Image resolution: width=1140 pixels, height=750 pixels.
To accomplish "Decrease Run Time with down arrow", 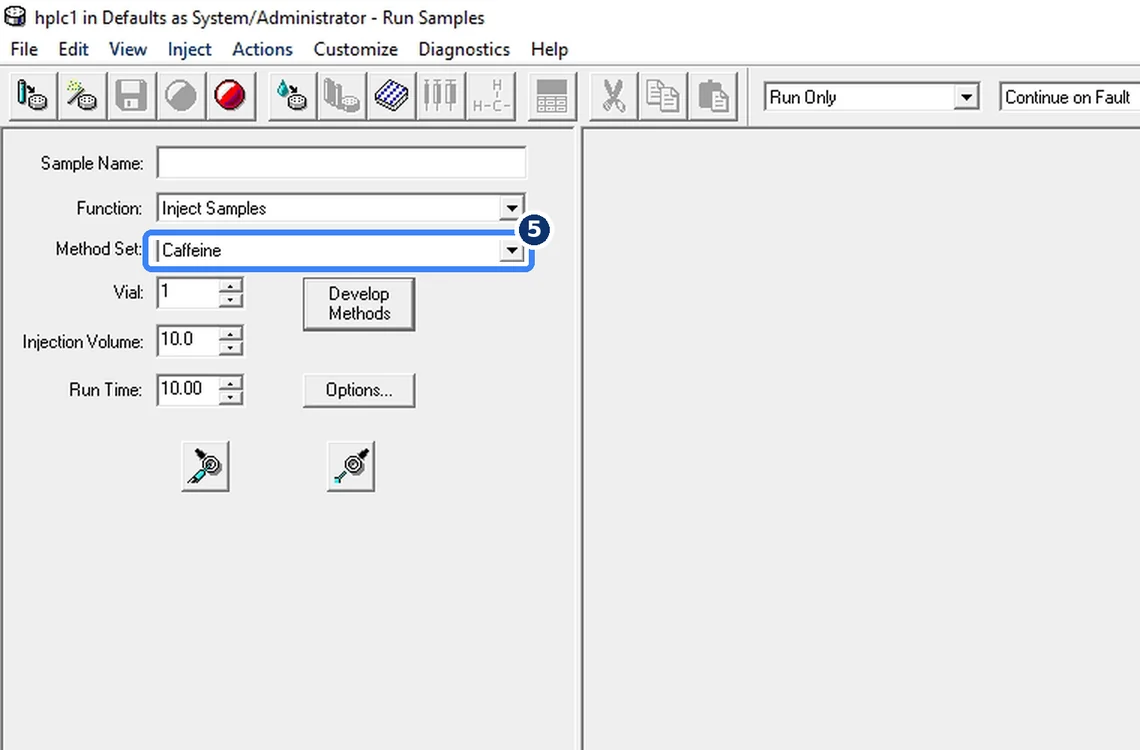I will (x=230, y=397).
